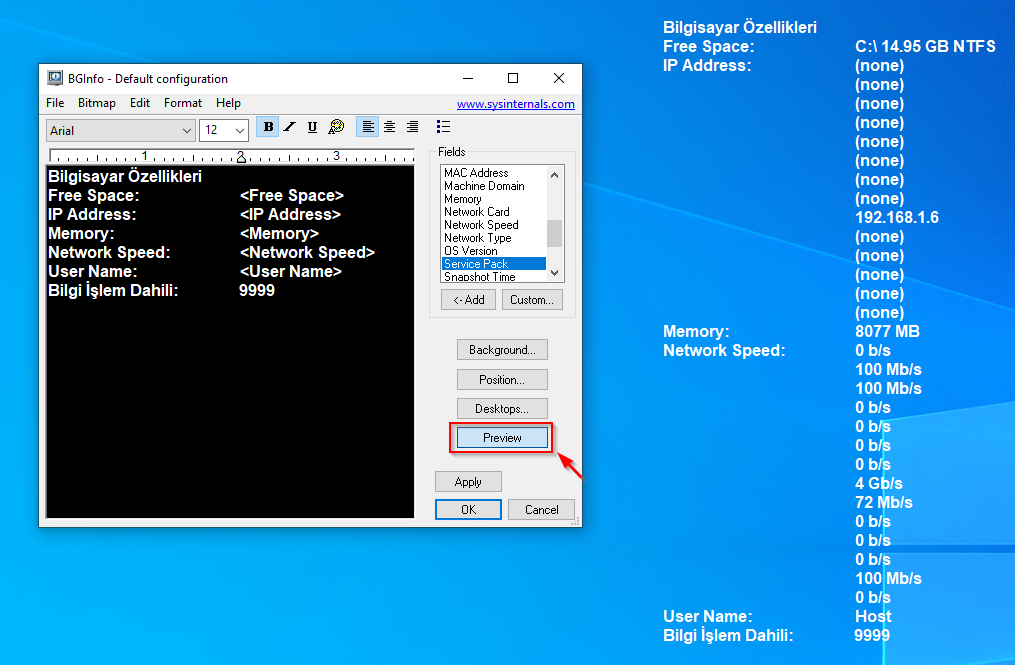This screenshot has height=665, width=1015.
Task: Click Fields list scroll up arrow
Action: pyautogui.click(x=554, y=175)
